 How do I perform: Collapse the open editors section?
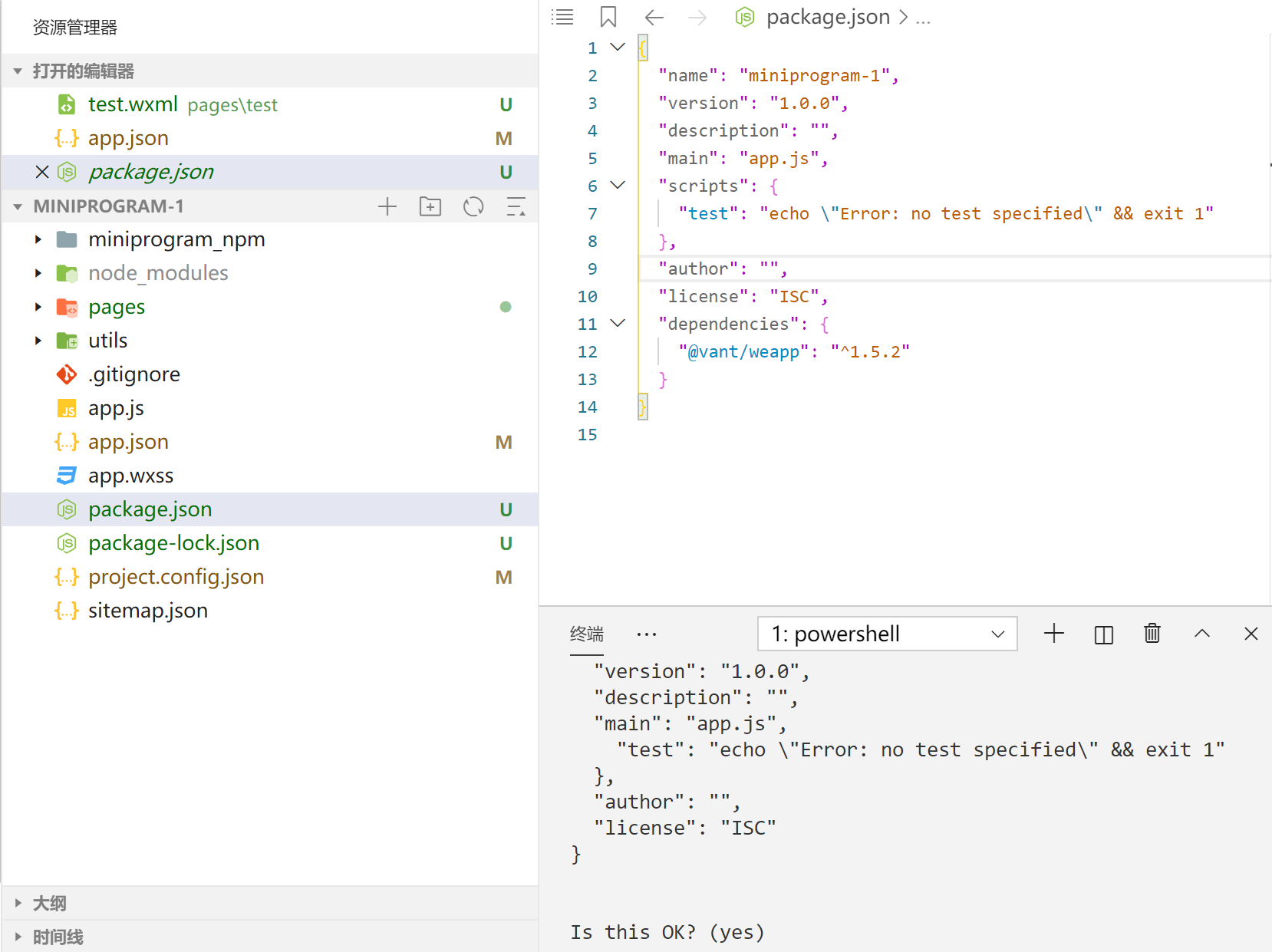[18, 71]
